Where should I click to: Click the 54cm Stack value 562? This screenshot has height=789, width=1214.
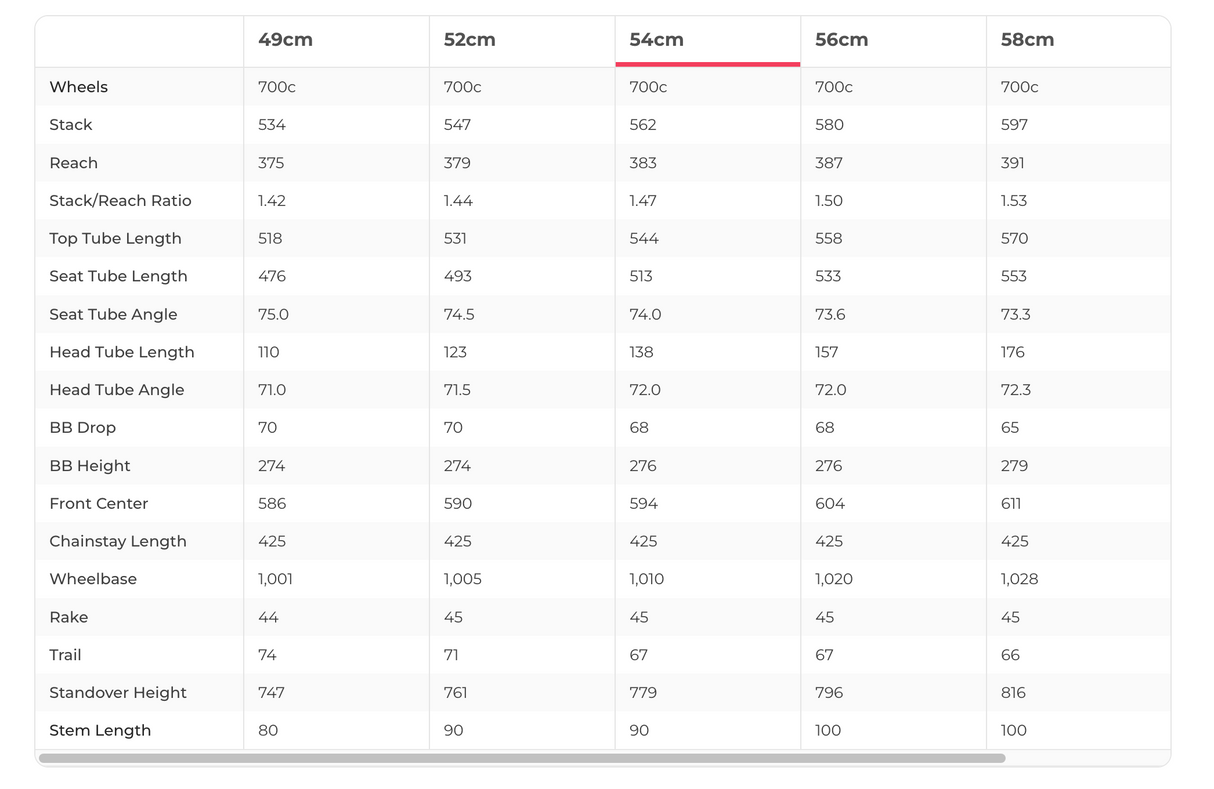643,125
